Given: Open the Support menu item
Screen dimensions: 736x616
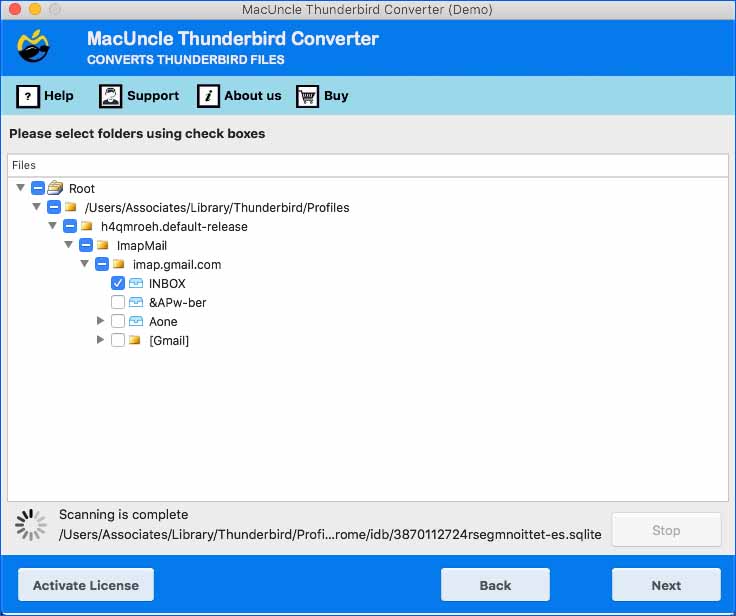Looking at the screenshot, I should coord(152,96).
